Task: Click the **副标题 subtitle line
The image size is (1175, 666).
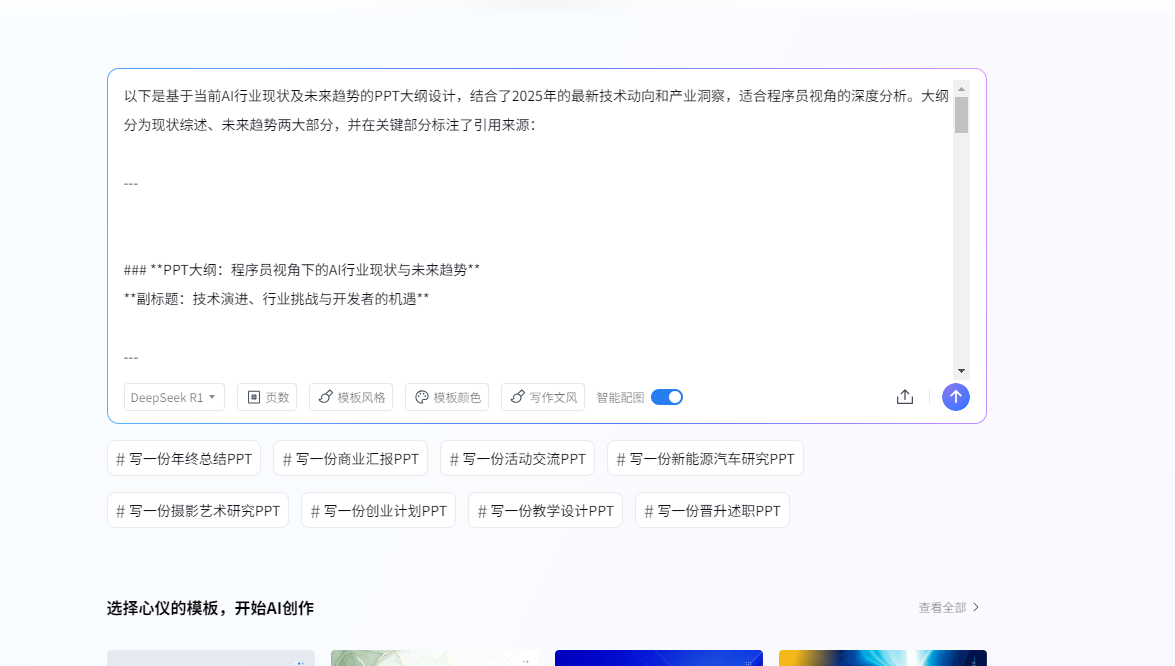Action: point(277,299)
